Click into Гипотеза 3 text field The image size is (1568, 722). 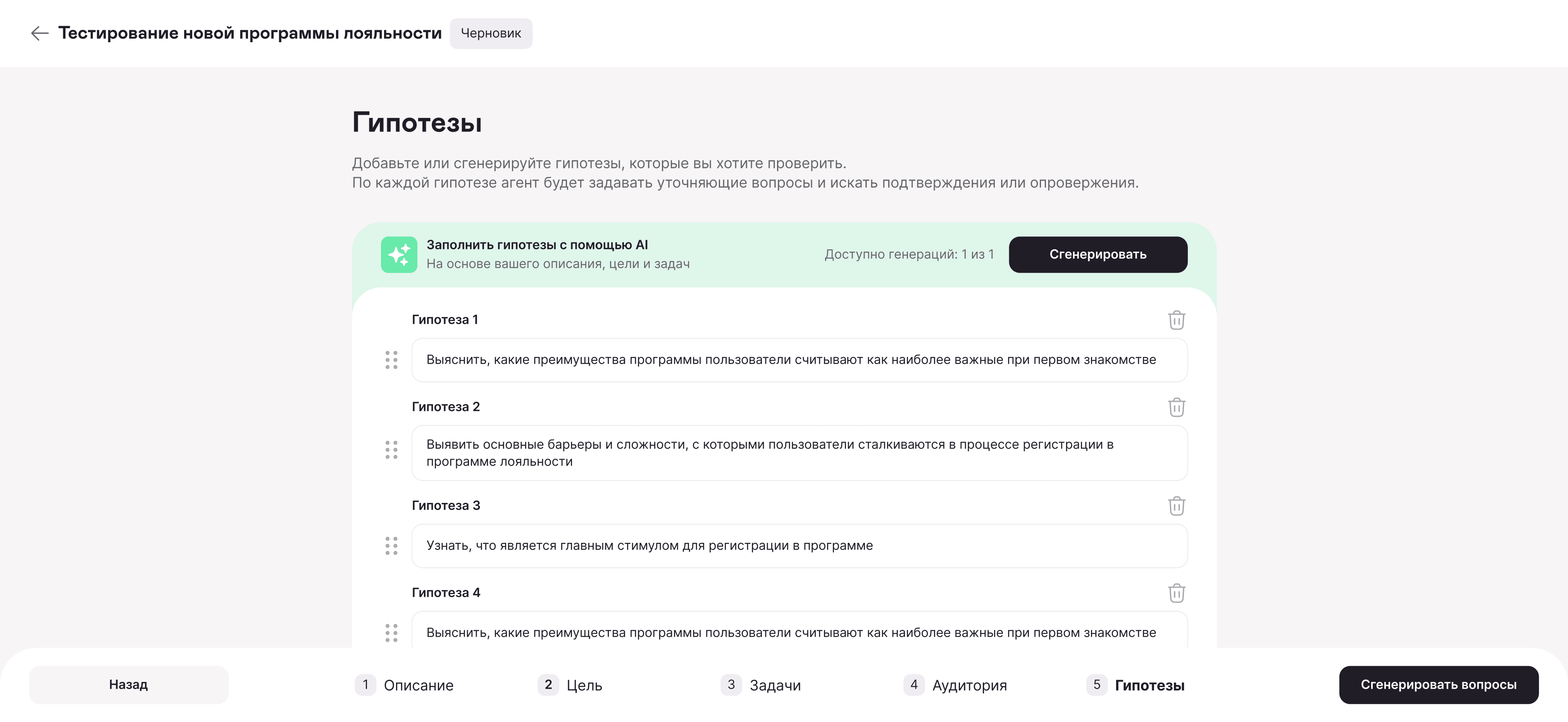tap(799, 546)
